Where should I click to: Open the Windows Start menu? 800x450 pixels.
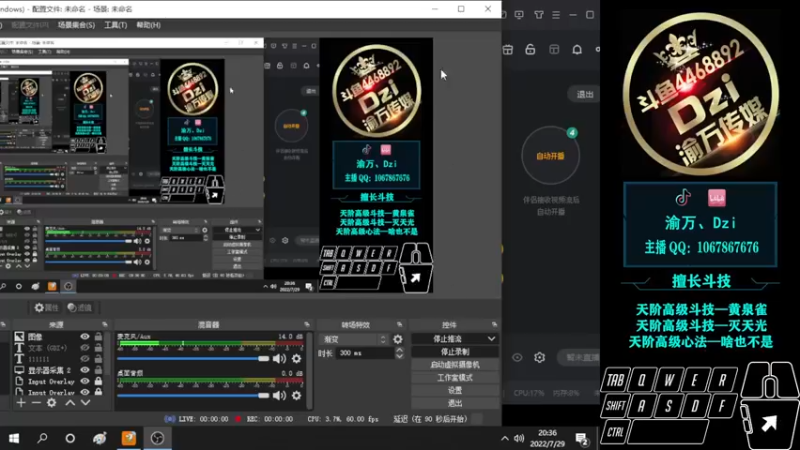pyautogui.click(x=14, y=438)
